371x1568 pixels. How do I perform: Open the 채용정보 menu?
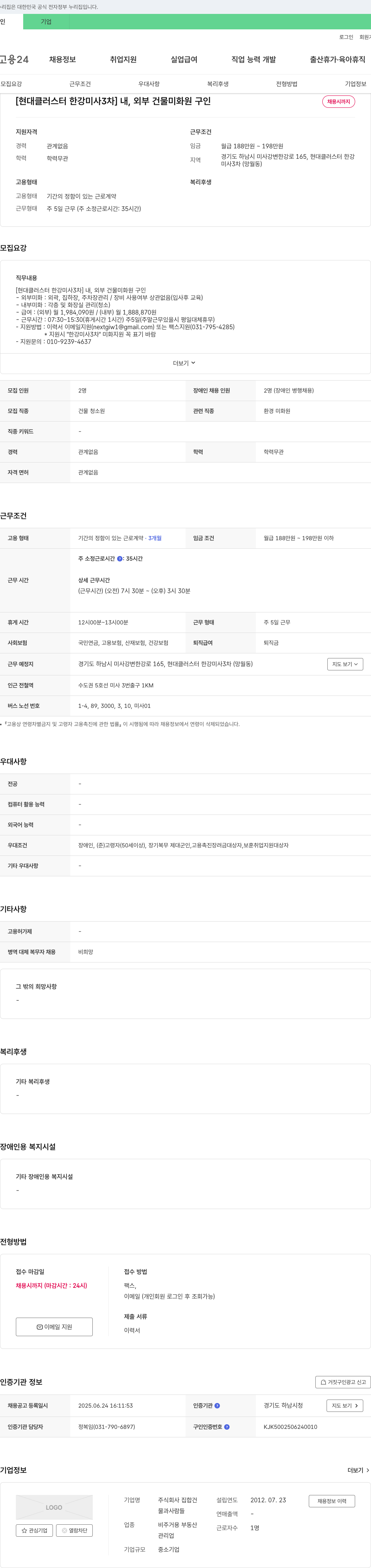(x=63, y=60)
